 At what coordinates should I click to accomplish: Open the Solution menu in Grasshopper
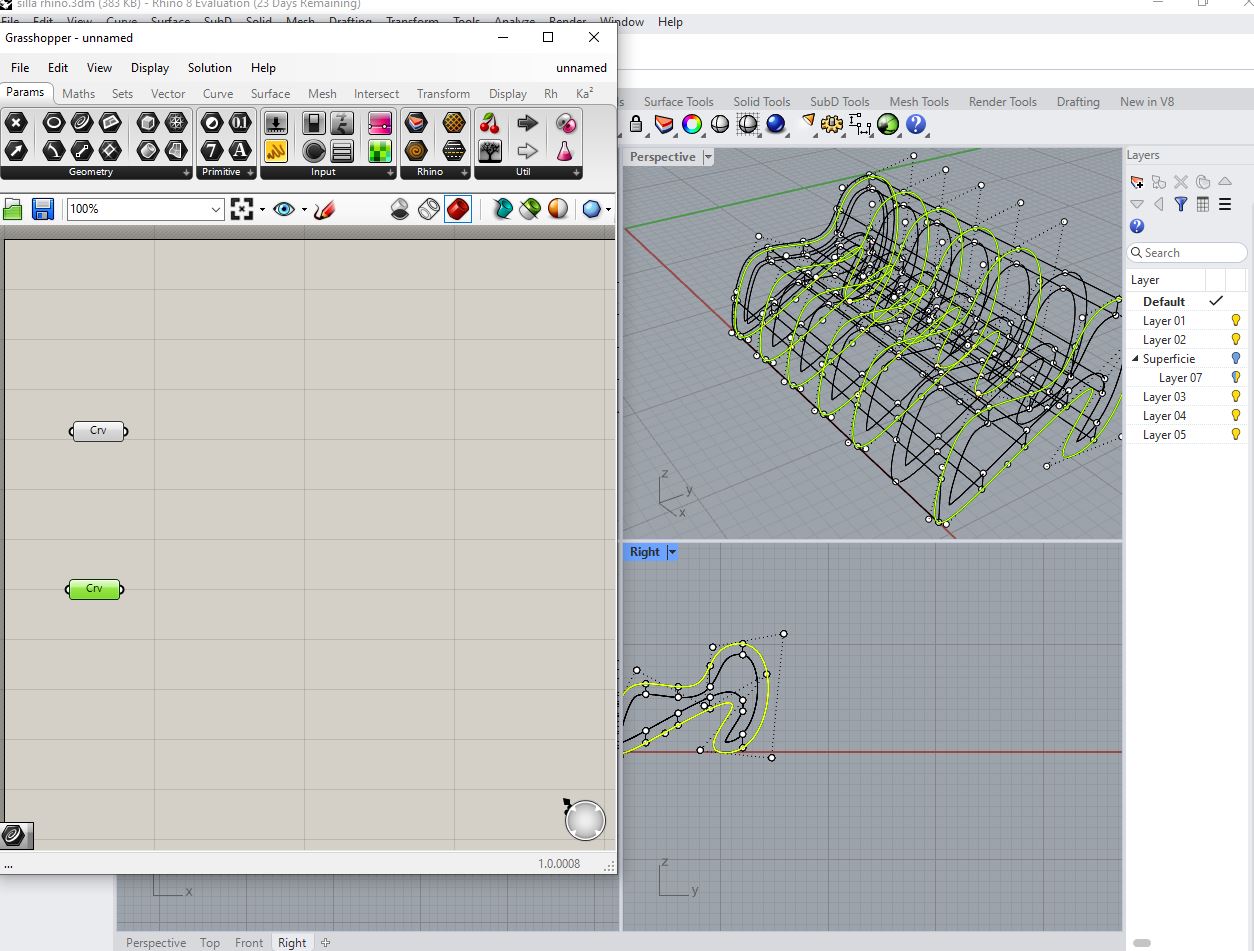click(x=209, y=68)
